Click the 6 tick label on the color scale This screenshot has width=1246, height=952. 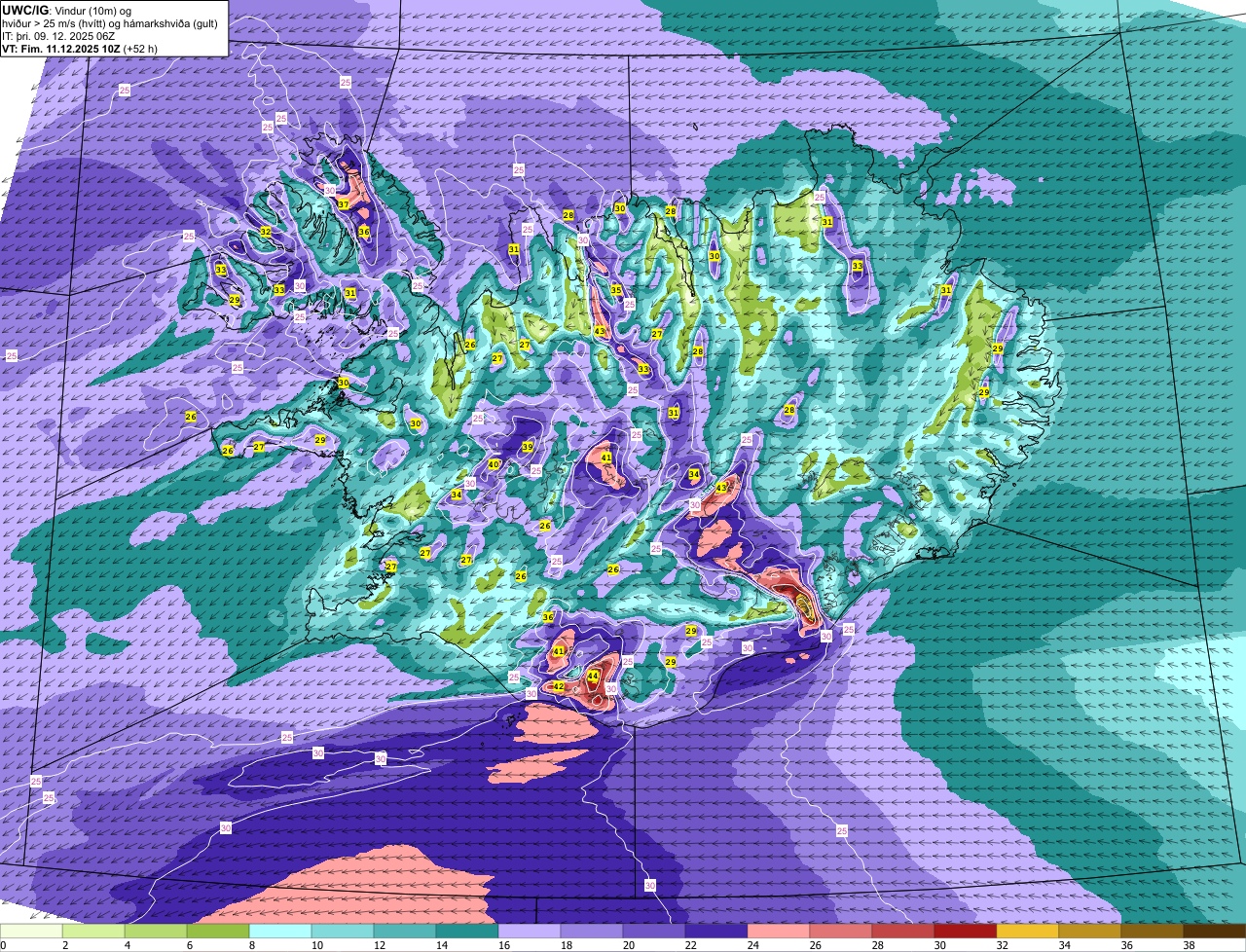tap(190, 945)
